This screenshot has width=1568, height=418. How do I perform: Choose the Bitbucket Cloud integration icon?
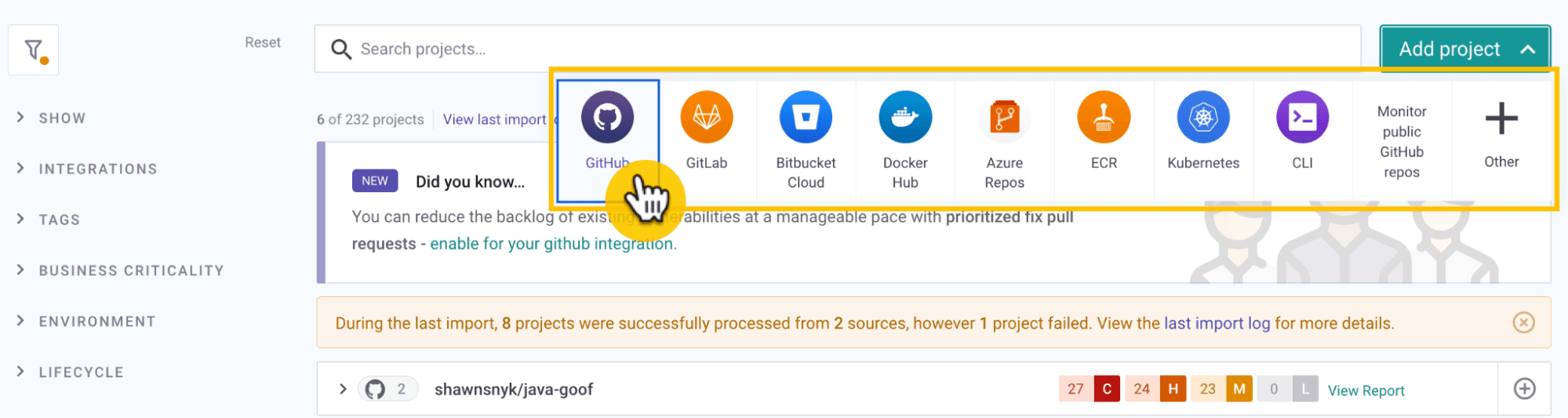(x=806, y=118)
